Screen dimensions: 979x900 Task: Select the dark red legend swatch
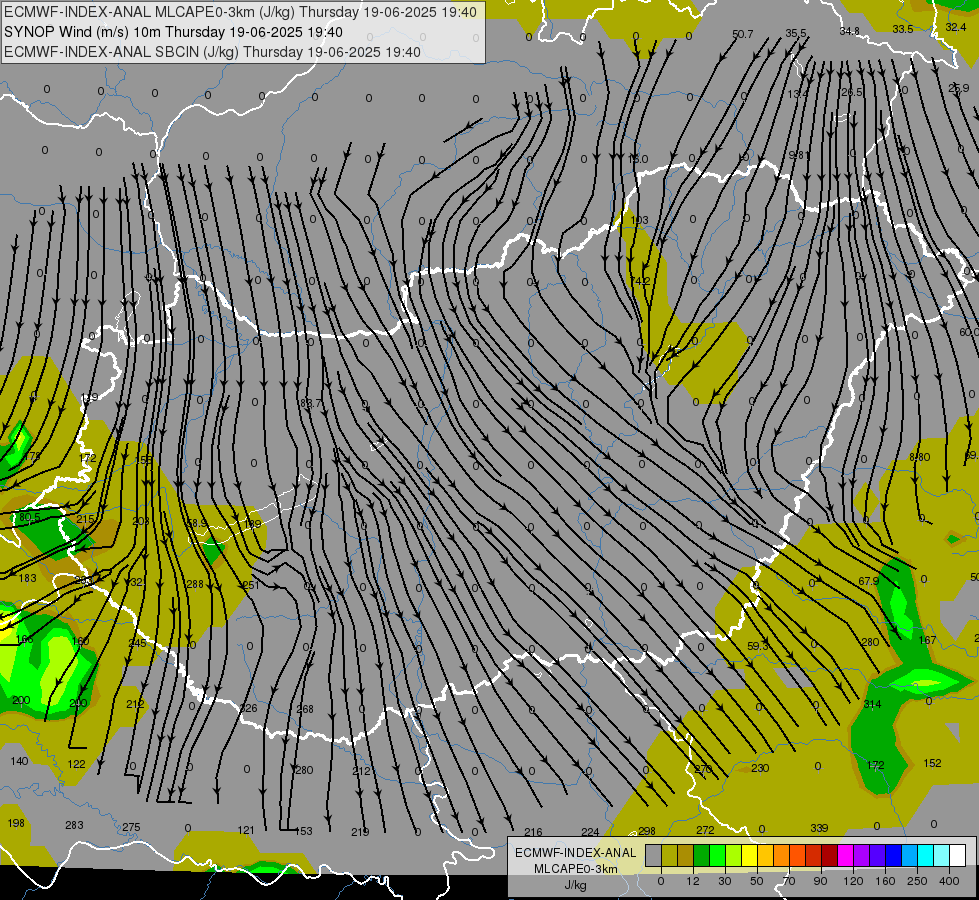(x=829, y=855)
